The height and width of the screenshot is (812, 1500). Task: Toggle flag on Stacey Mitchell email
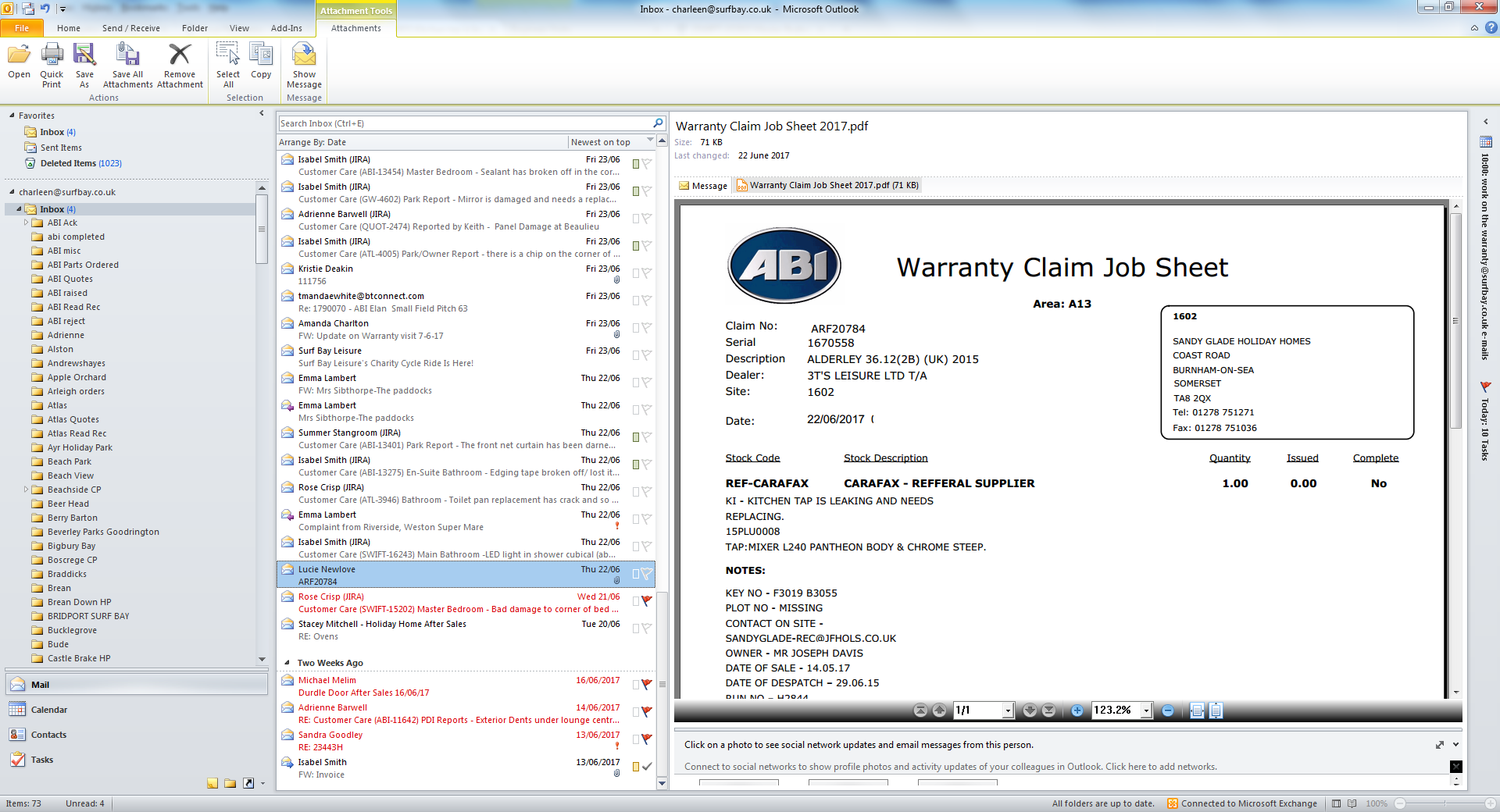click(647, 629)
